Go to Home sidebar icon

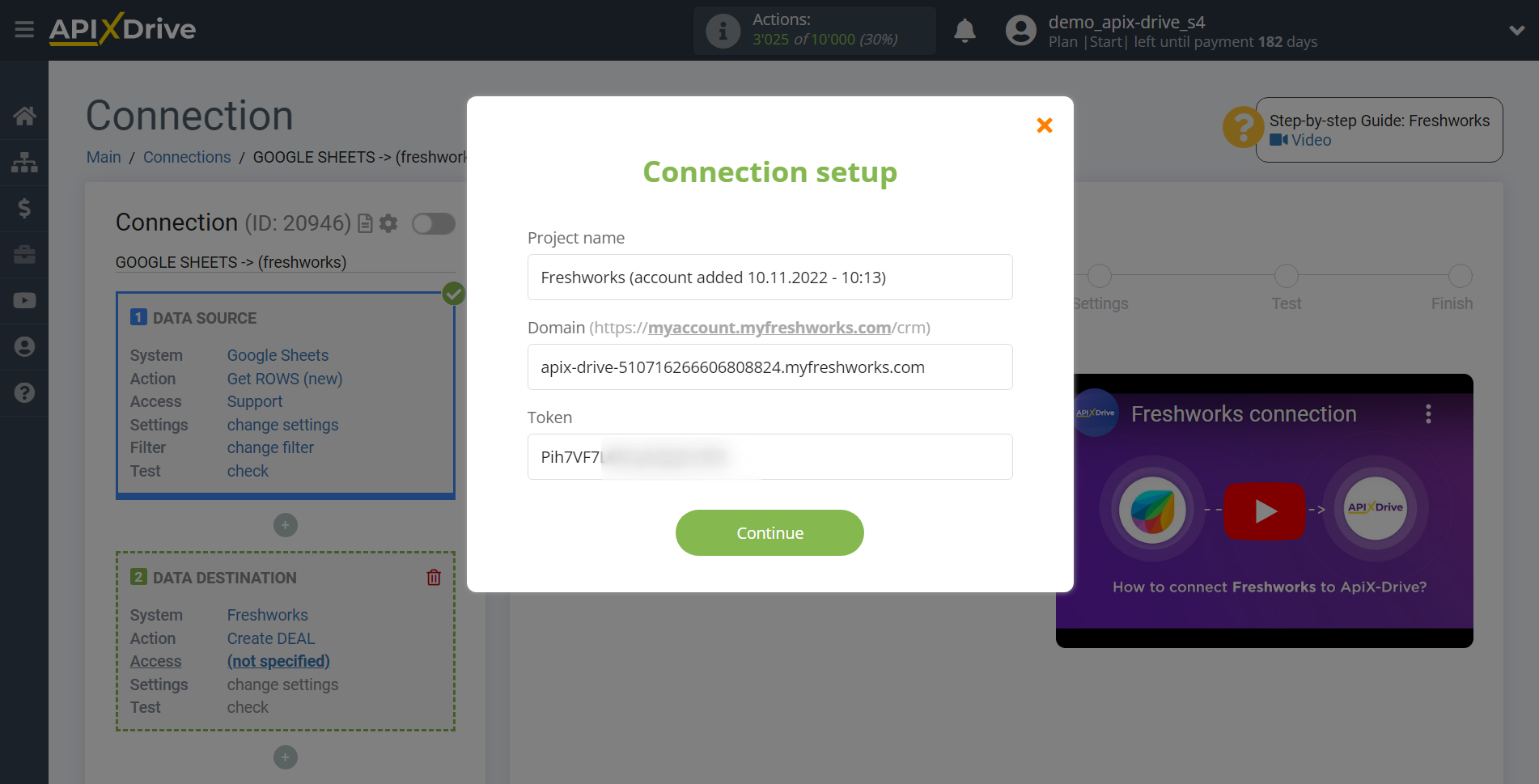(24, 116)
